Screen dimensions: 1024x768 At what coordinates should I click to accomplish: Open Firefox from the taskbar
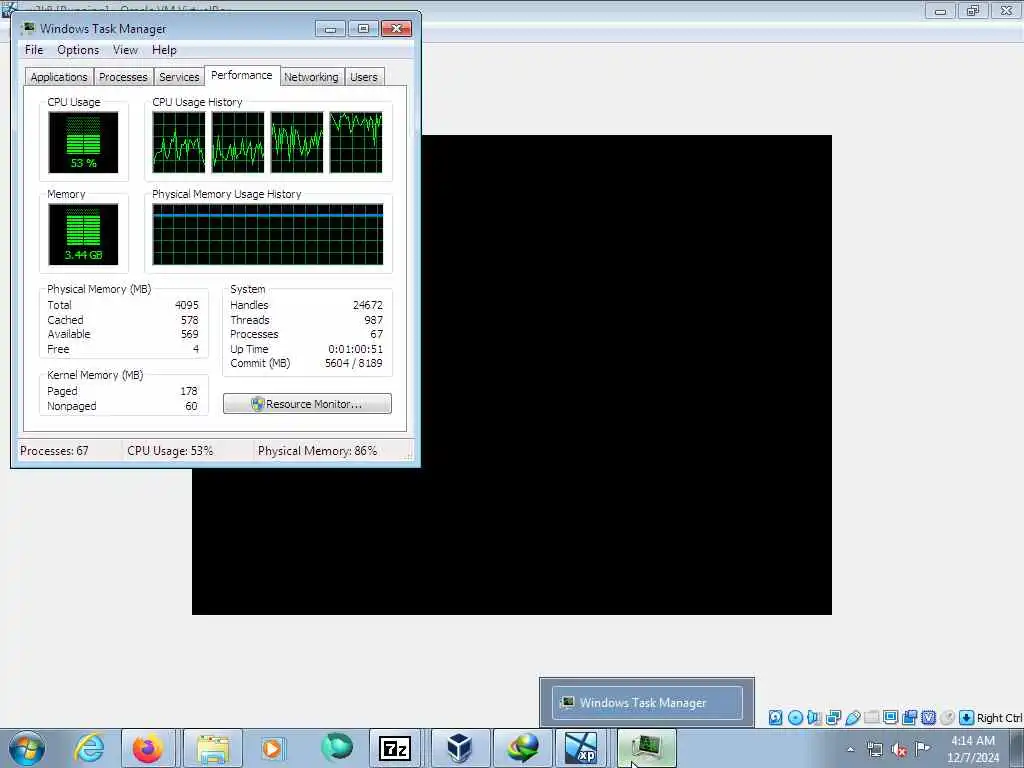point(148,748)
